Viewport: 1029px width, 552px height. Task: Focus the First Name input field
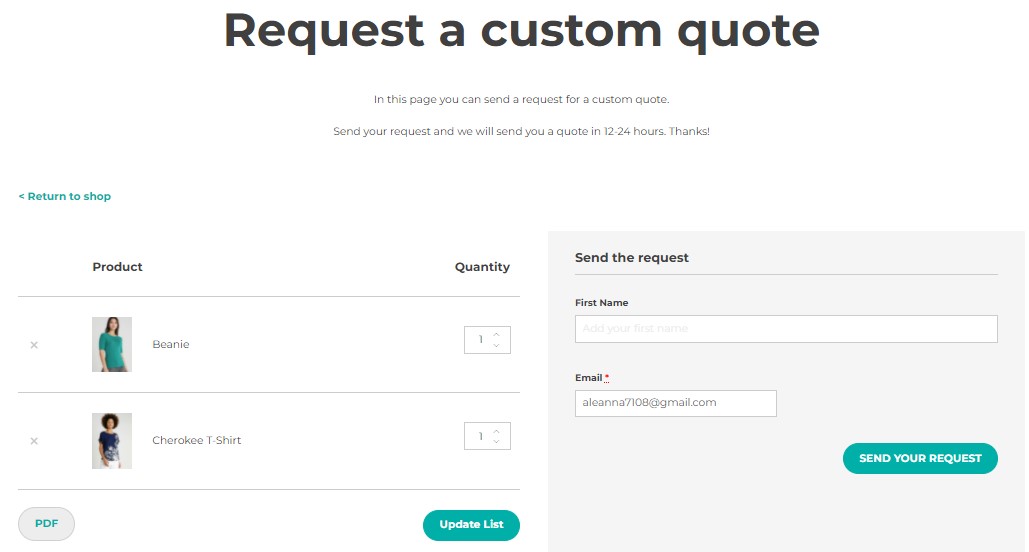(x=786, y=329)
